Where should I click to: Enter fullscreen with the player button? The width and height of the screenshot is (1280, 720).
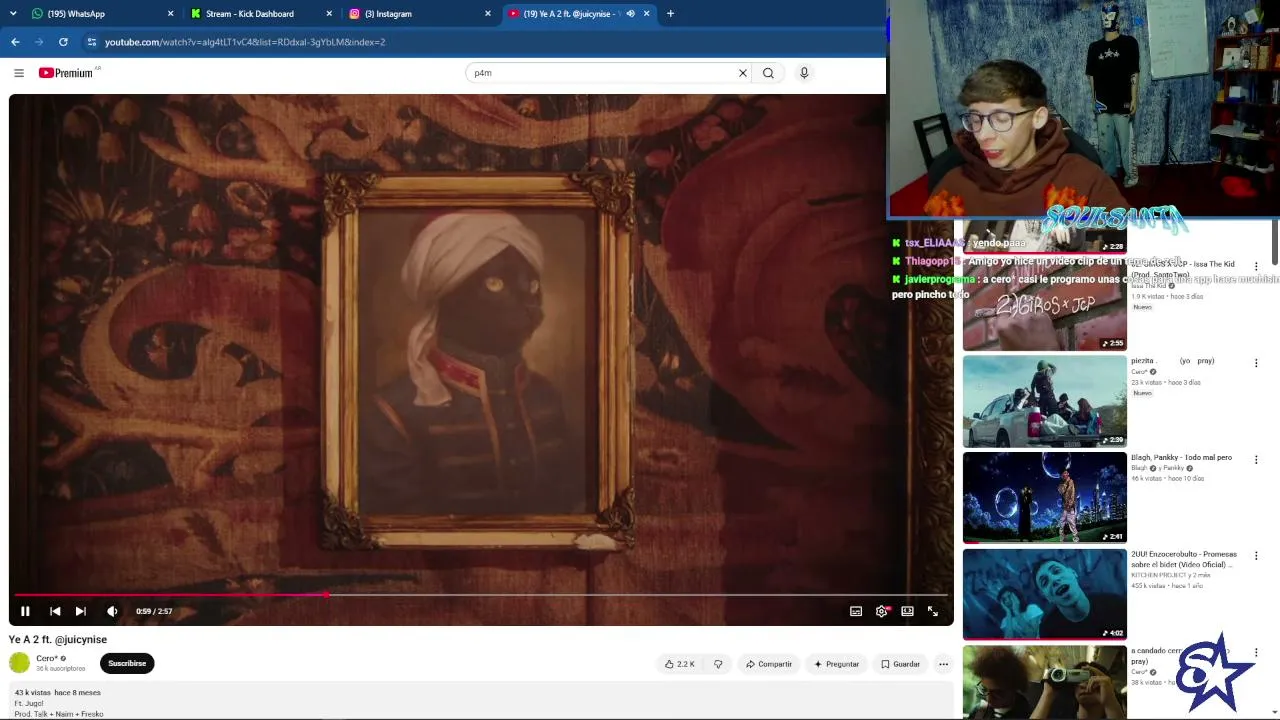[x=932, y=611]
